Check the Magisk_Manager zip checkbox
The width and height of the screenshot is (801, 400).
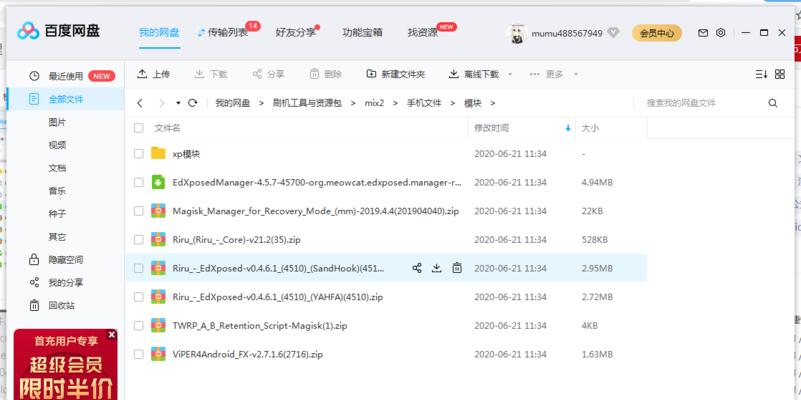138,211
